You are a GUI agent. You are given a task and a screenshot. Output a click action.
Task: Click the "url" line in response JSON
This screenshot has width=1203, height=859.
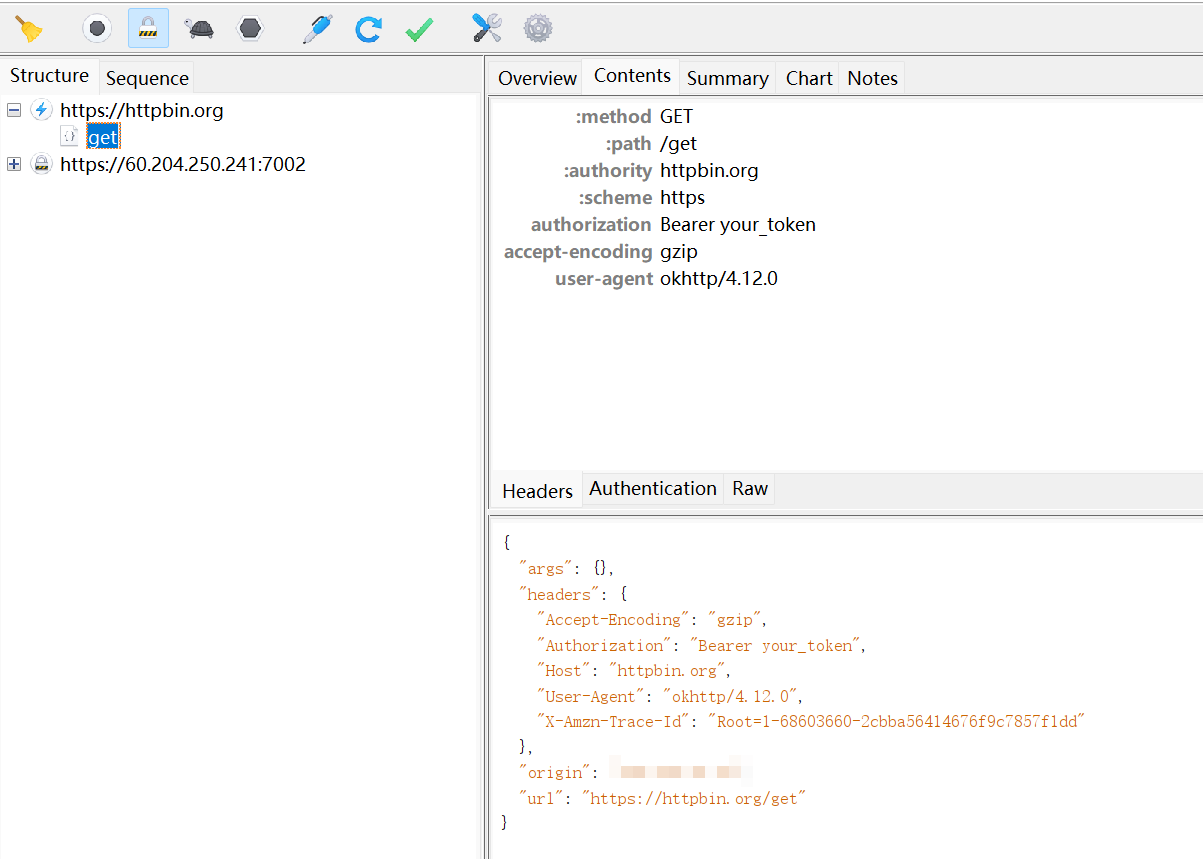coord(662,798)
